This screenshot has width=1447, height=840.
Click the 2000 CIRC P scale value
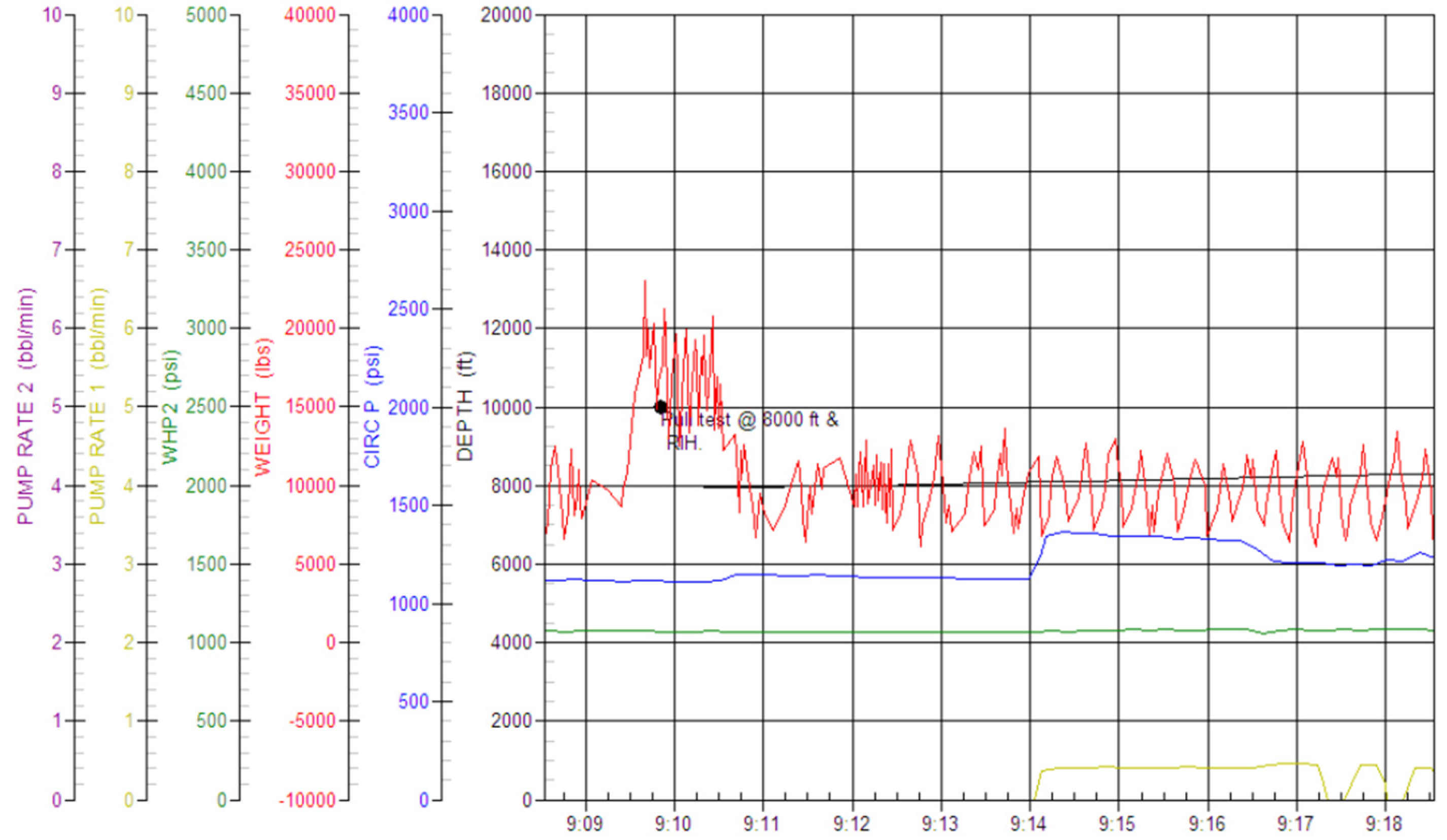click(x=409, y=407)
